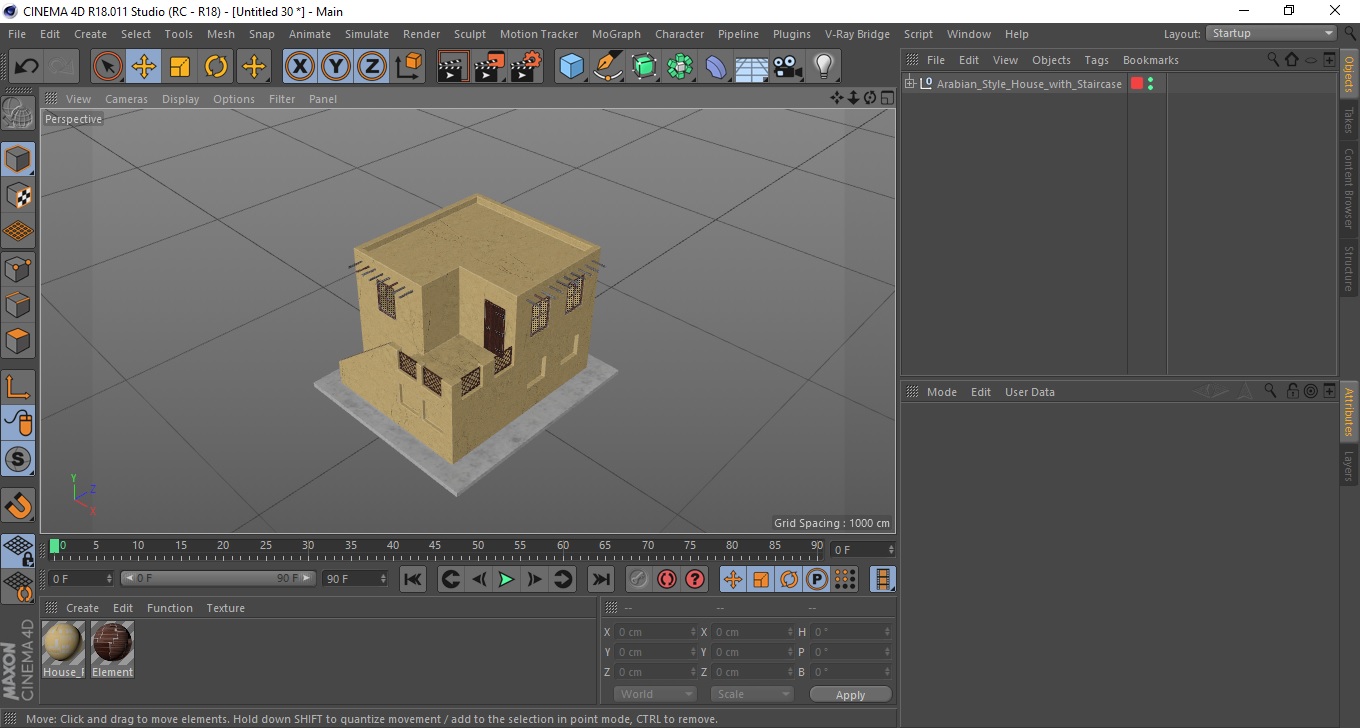The width and height of the screenshot is (1360, 728).
Task: Open the spline pen tool
Action: [x=608, y=67]
